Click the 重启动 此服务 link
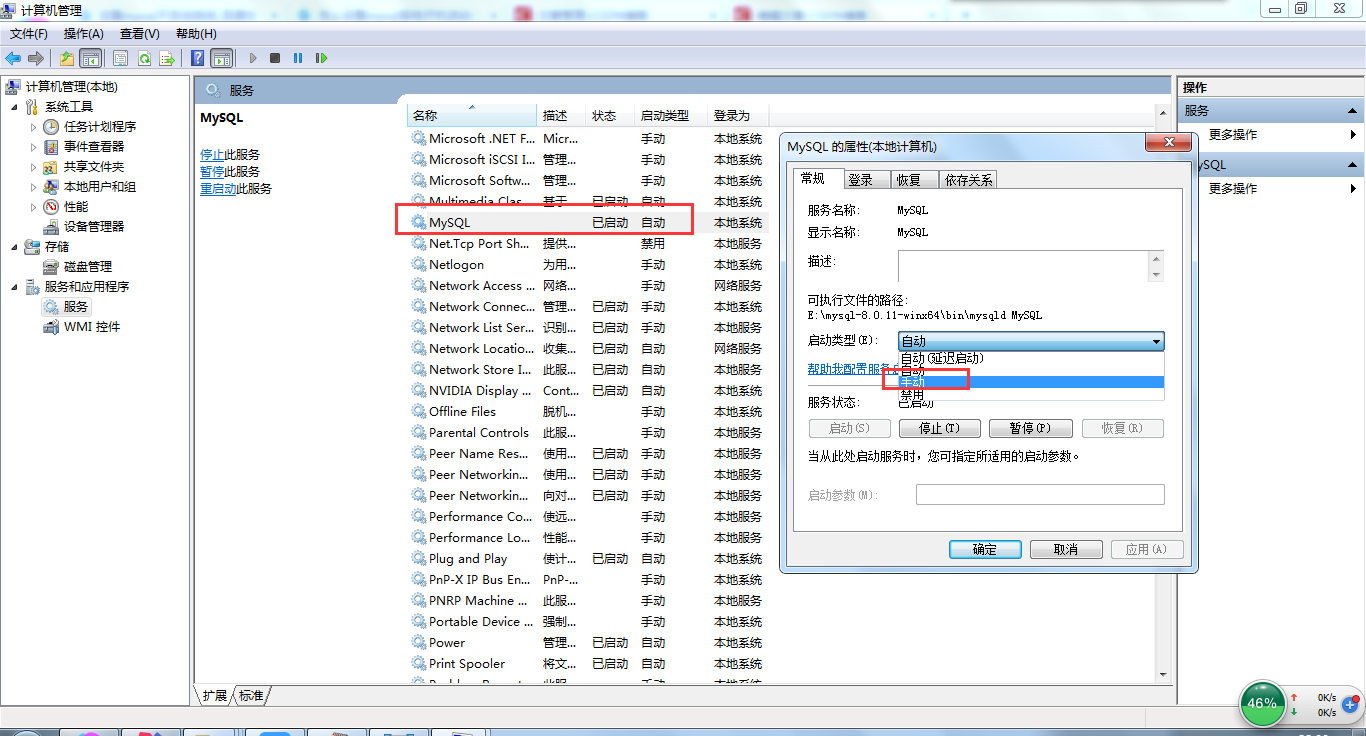The image size is (1366, 736). pyautogui.click(x=218, y=189)
